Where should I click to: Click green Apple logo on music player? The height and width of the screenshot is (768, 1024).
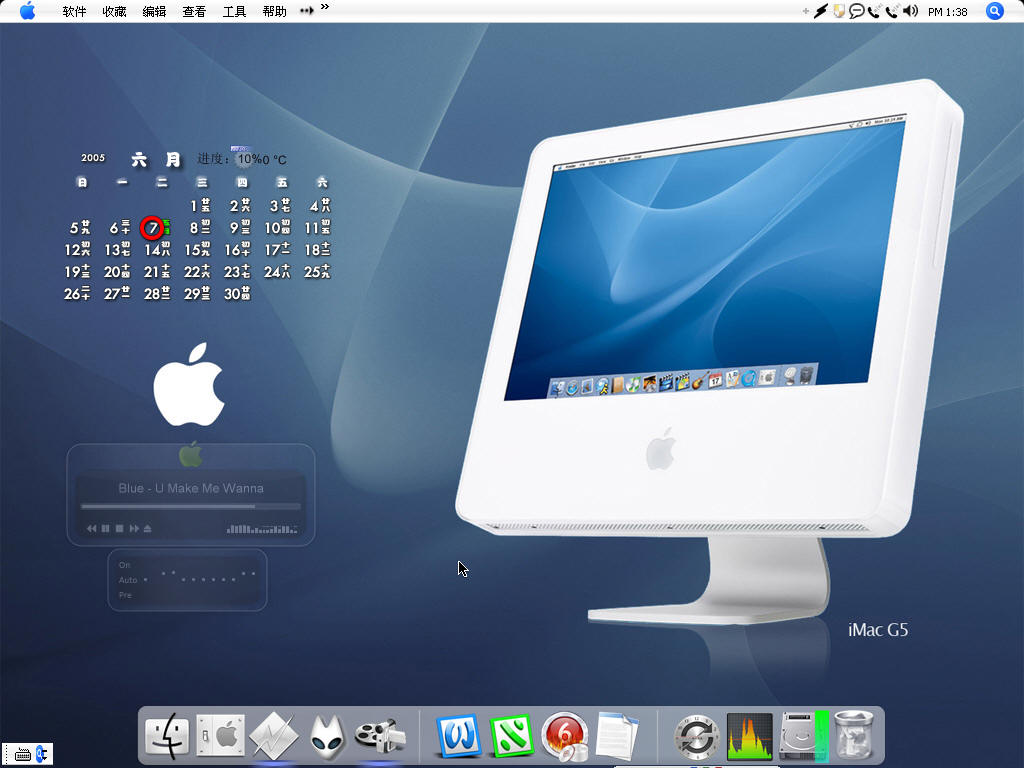click(191, 454)
